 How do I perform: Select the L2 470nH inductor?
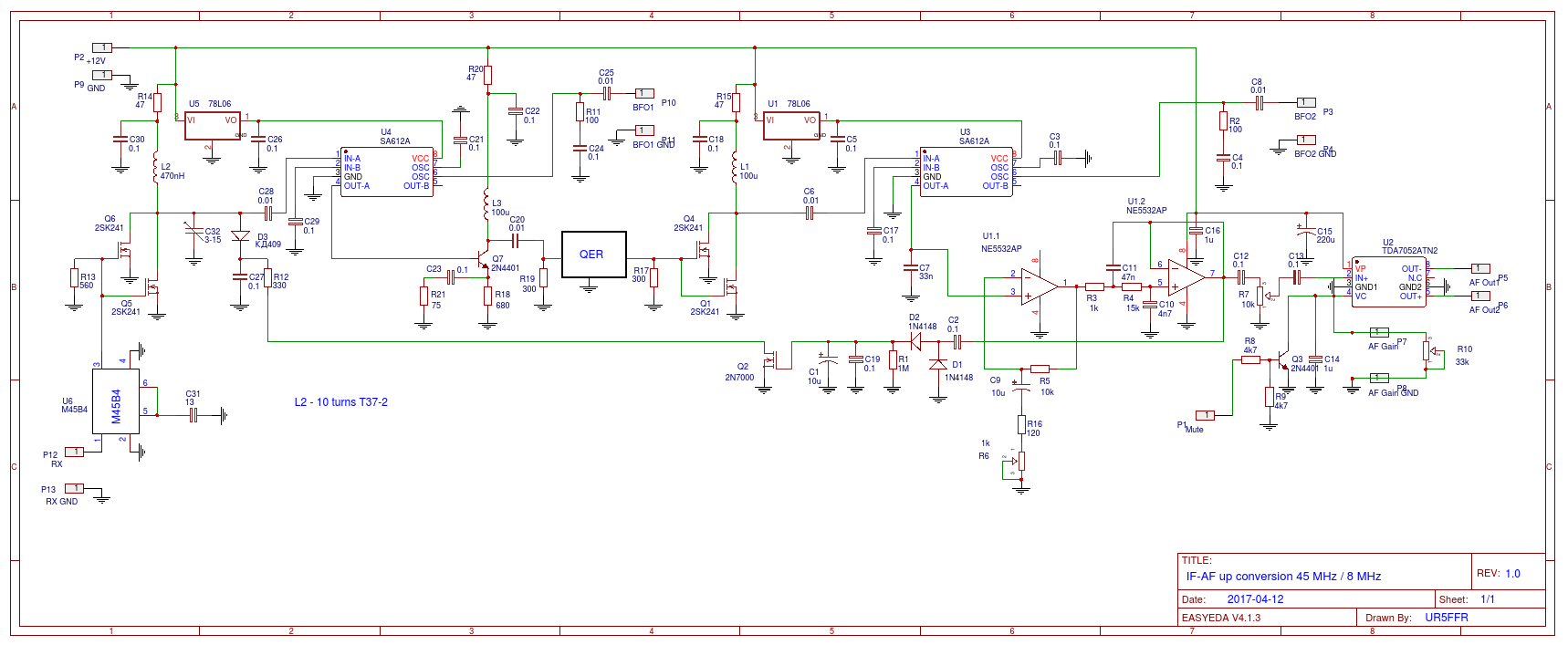(x=156, y=169)
